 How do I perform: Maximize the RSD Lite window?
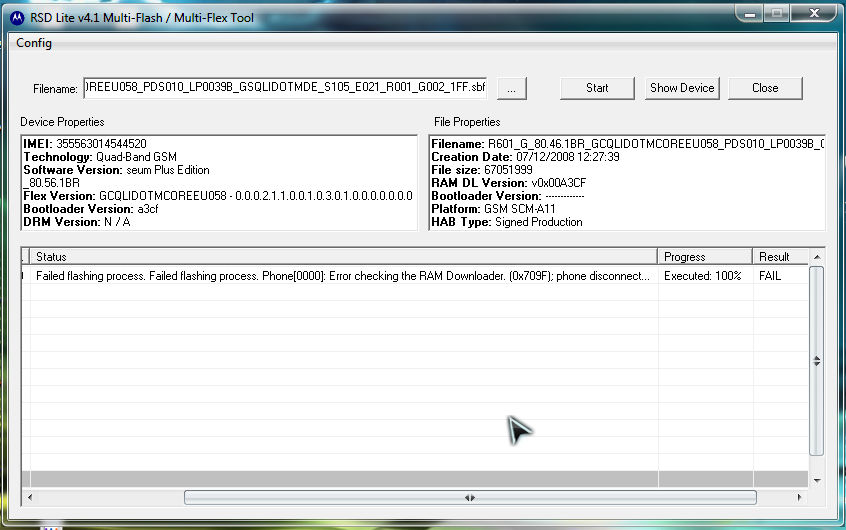pyautogui.click(x=777, y=13)
